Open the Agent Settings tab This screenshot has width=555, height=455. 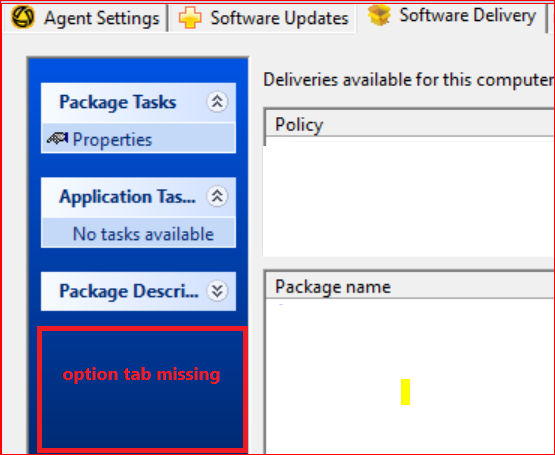[85, 18]
